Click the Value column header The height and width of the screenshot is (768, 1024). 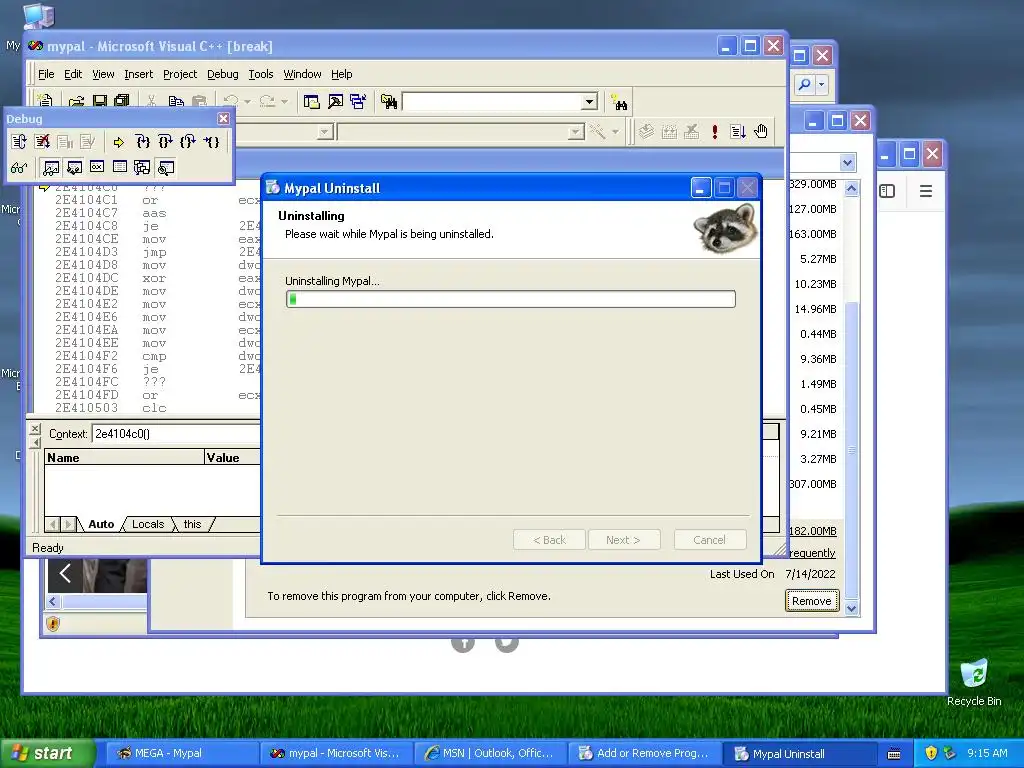point(232,457)
